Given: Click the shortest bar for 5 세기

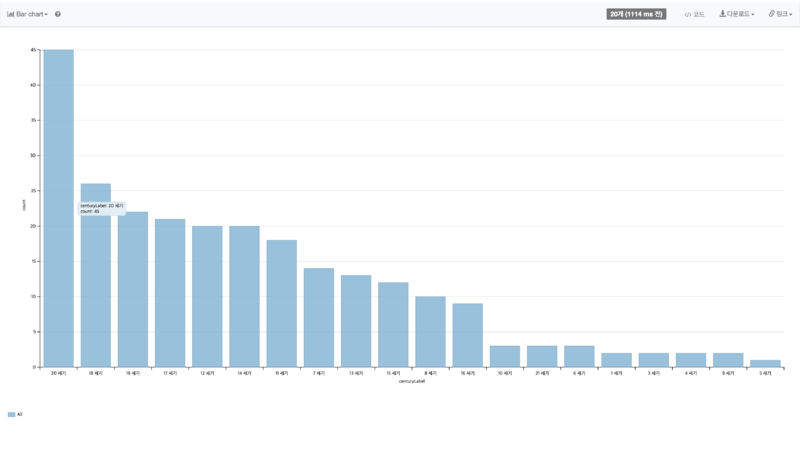Looking at the screenshot, I should (x=765, y=364).
